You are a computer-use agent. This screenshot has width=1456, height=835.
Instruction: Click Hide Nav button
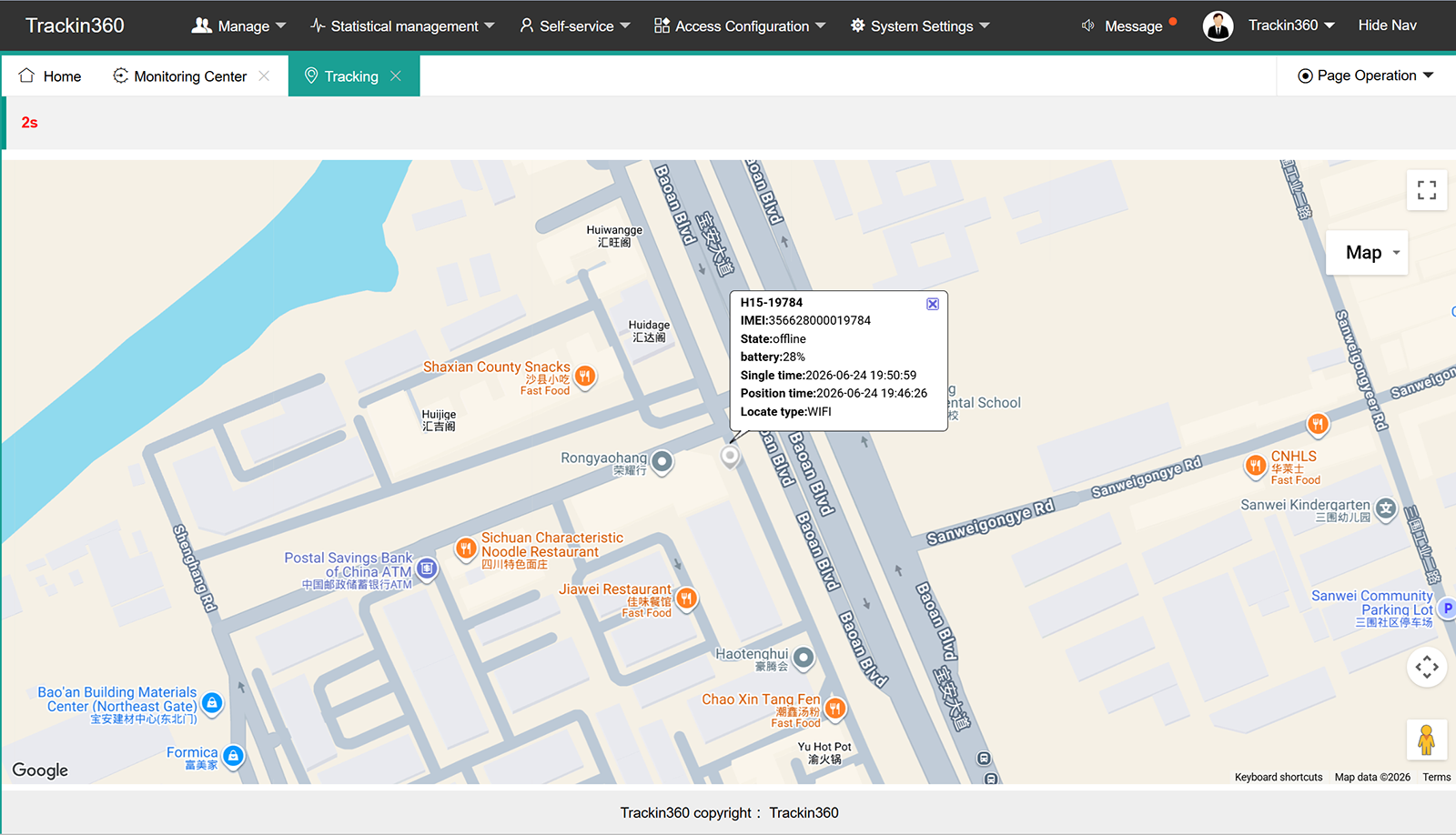pyautogui.click(x=1387, y=25)
